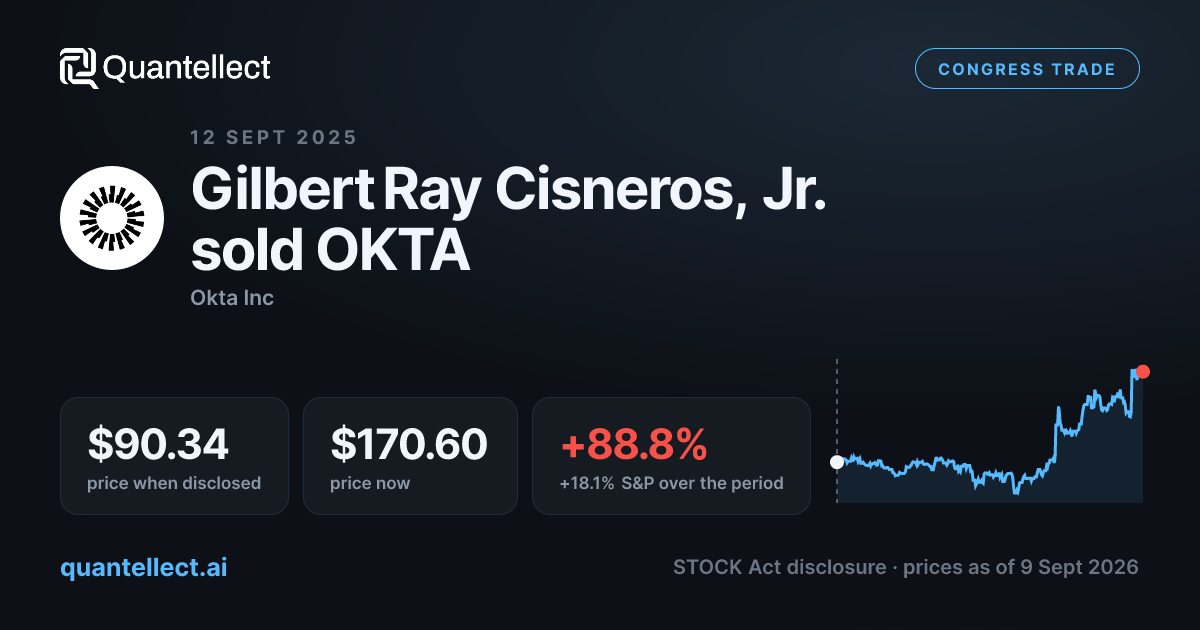This screenshot has width=1200, height=630.
Task: Click the +18.1% S&P comparison text
Action: 671,483
